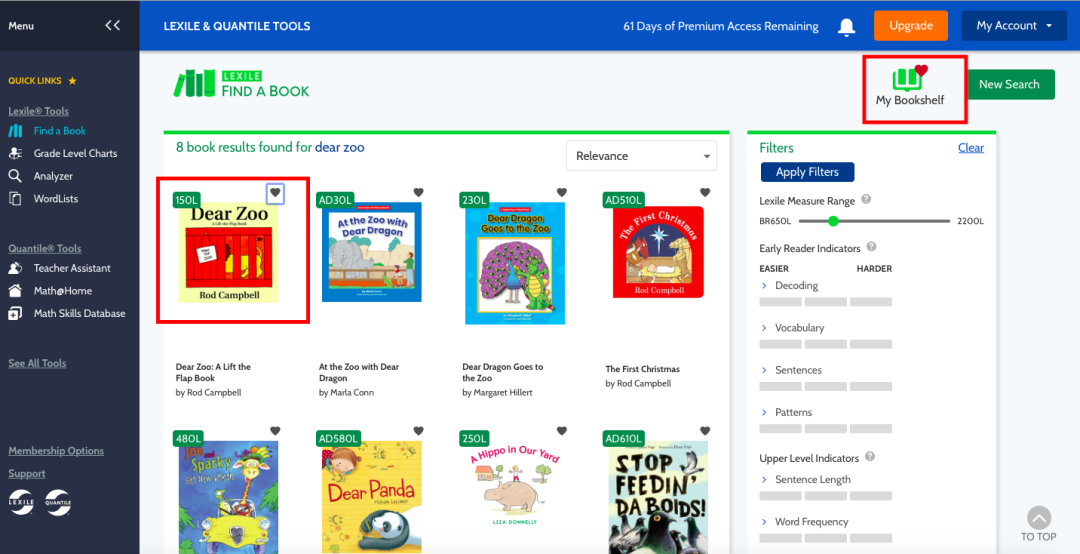Open the Support link
Viewport: 1080px width, 554px height.
pyautogui.click(x=27, y=473)
